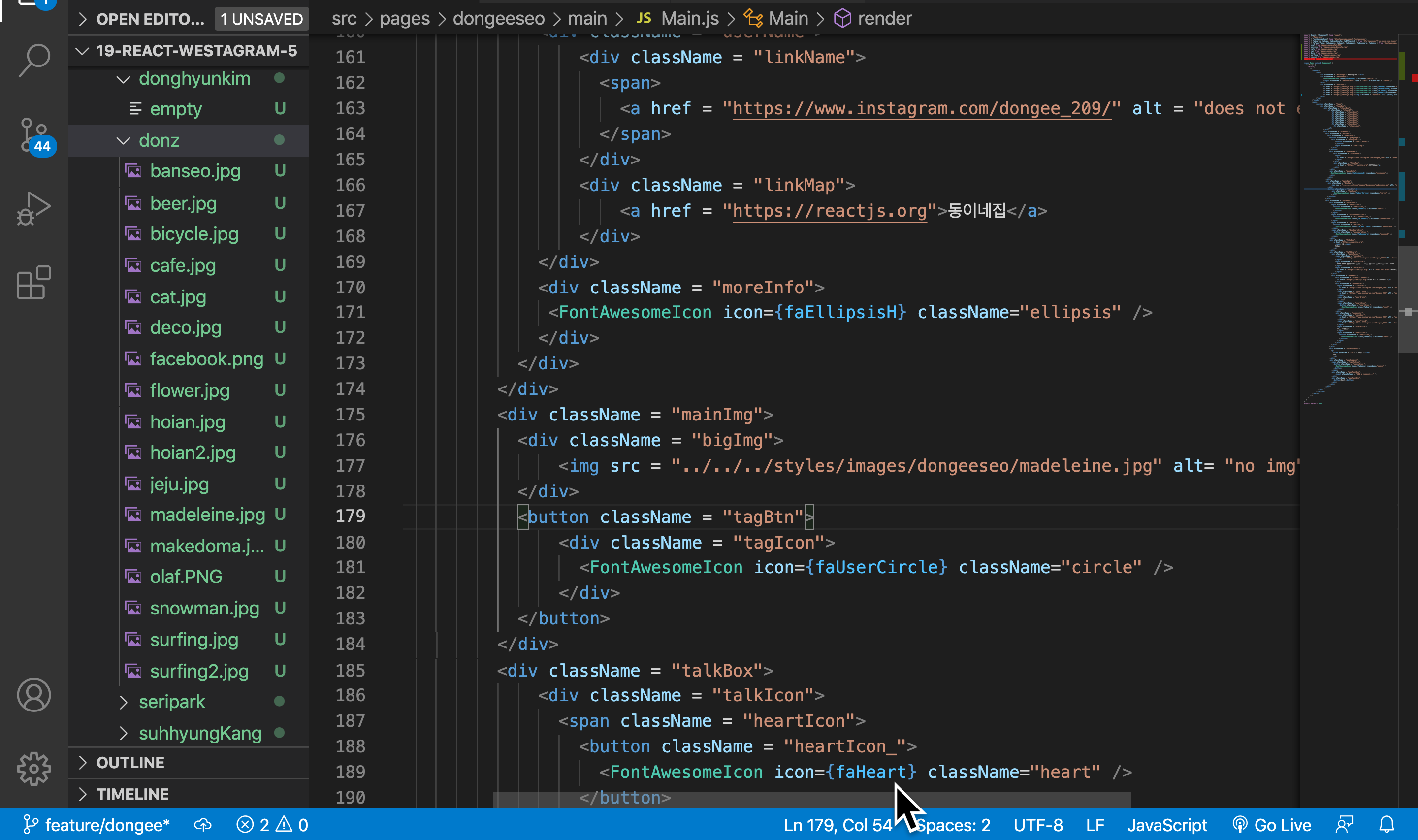Expand the Outline section
Image resolution: width=1418 pixels, height=840 pixels.
(x=189, y=763)
